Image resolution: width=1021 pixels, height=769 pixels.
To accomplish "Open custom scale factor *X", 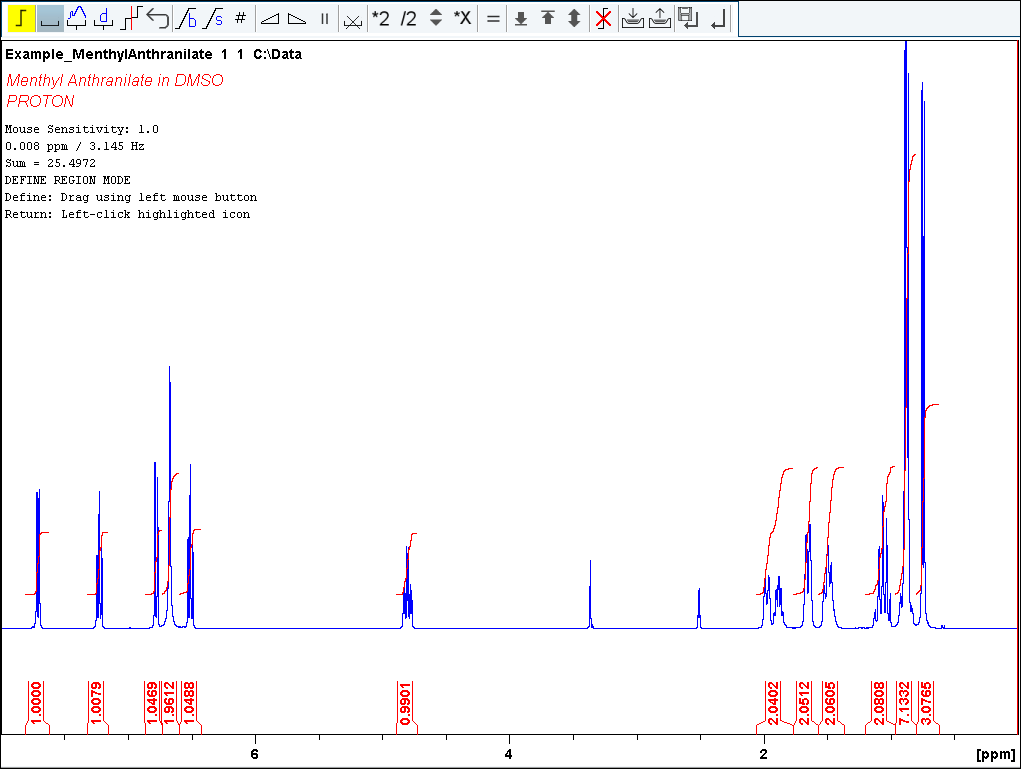I will (x=462, y=18).
